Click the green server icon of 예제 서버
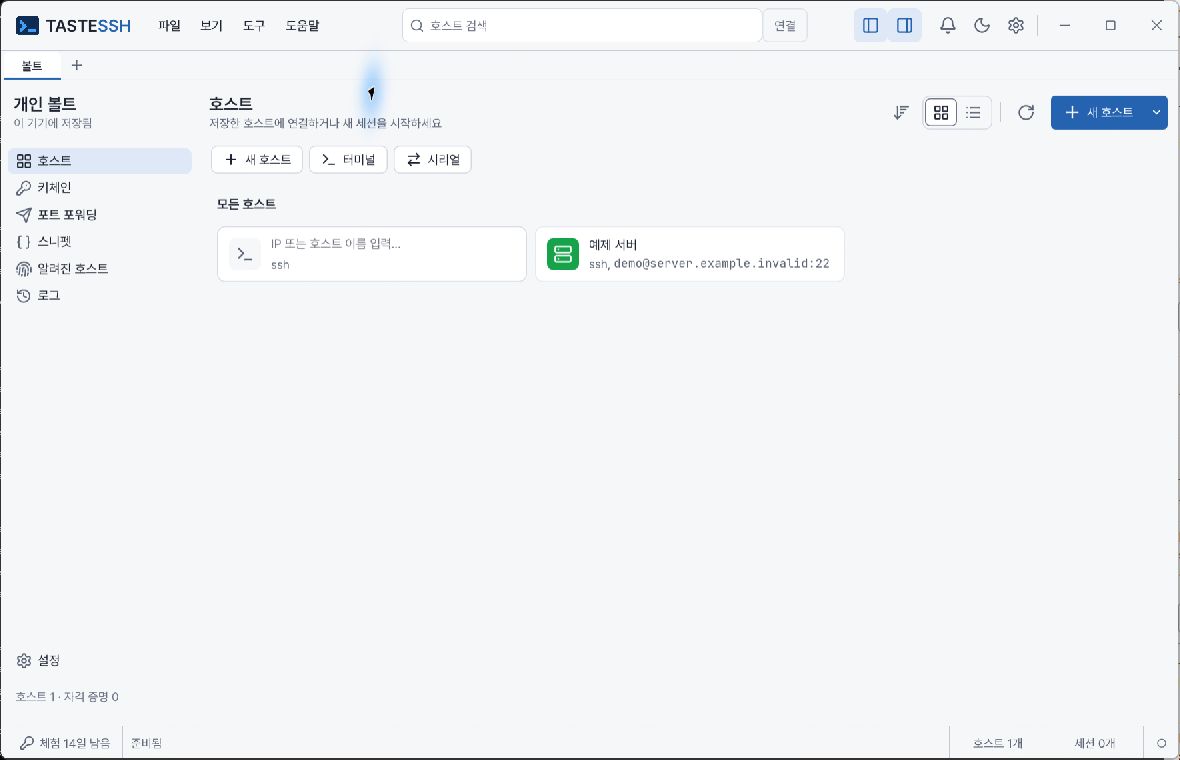 pos(563,254)
